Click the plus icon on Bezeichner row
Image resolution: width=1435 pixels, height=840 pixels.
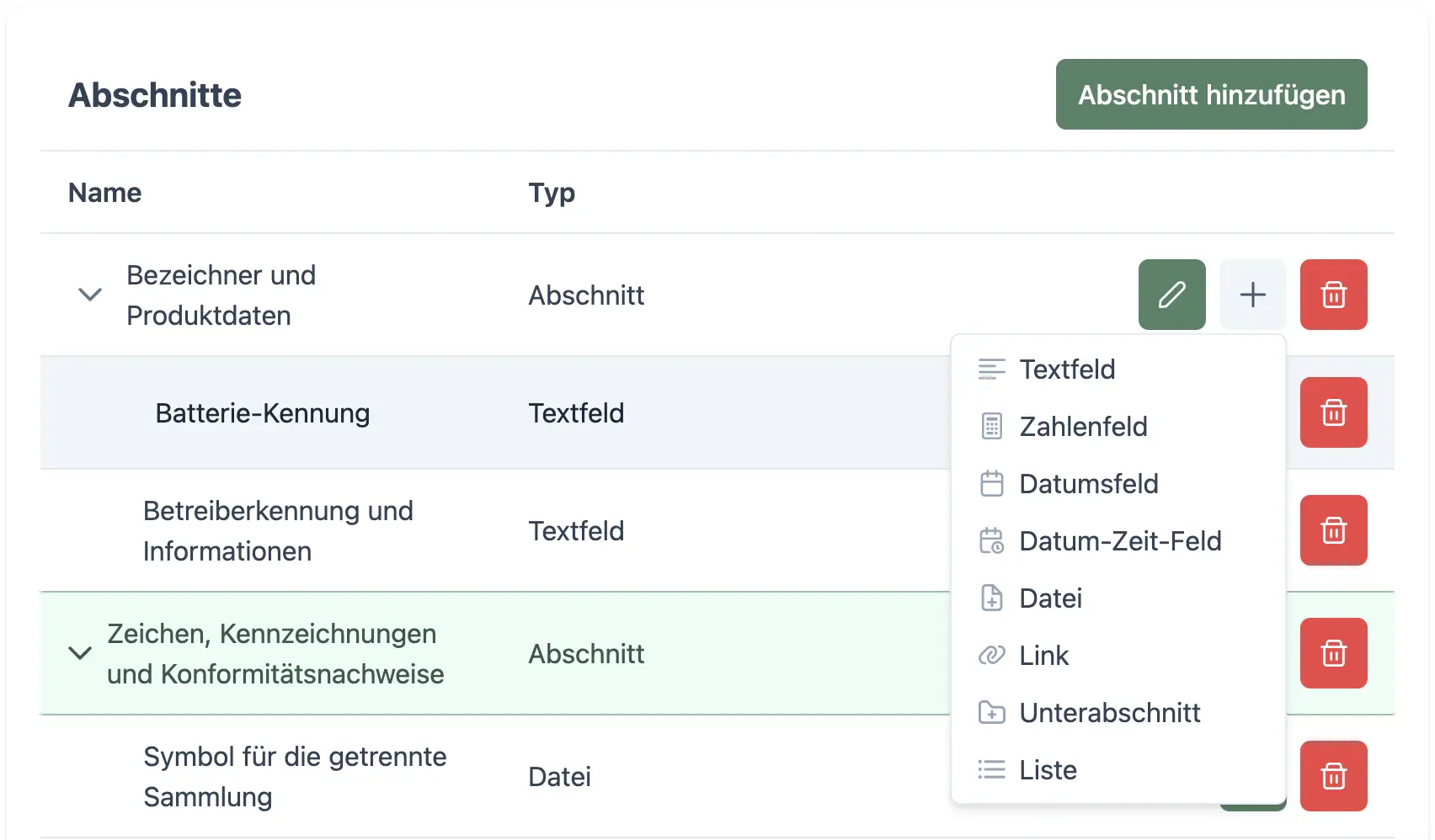pos(1252,295)
